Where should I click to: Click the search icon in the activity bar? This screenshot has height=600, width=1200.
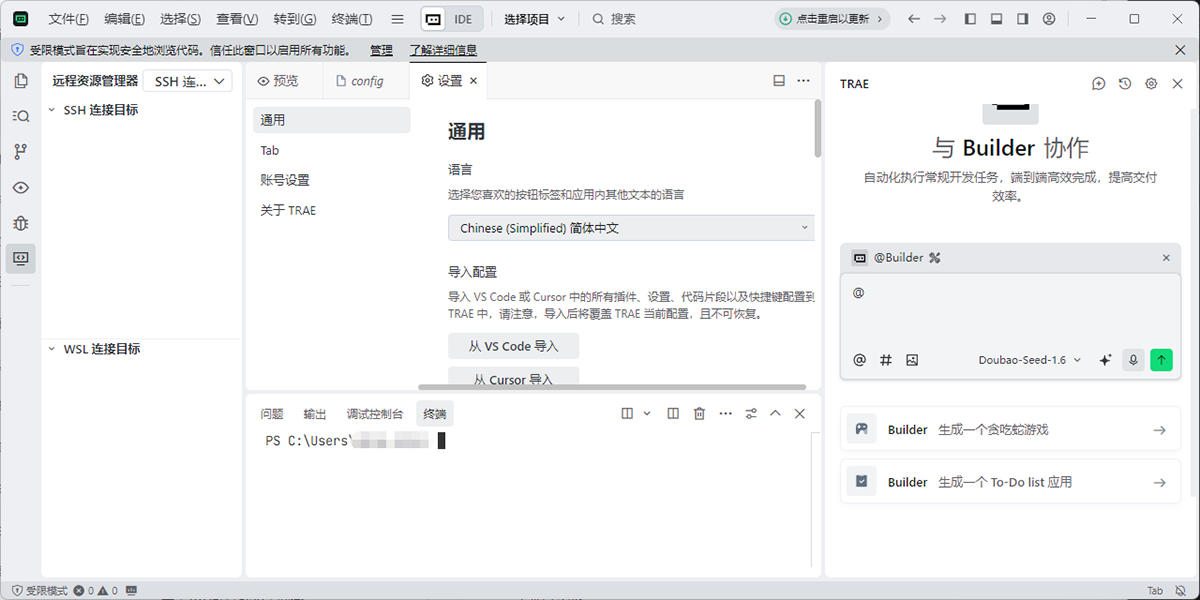[20, 116]
